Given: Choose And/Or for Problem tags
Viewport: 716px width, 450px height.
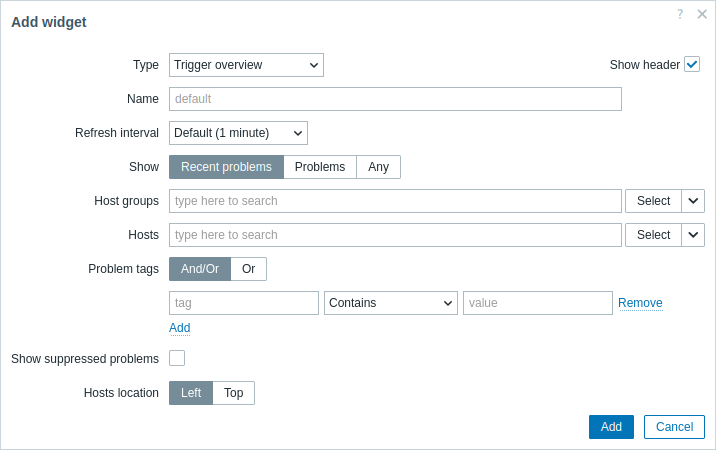Looking at the screenshot, I should (200, 269).
